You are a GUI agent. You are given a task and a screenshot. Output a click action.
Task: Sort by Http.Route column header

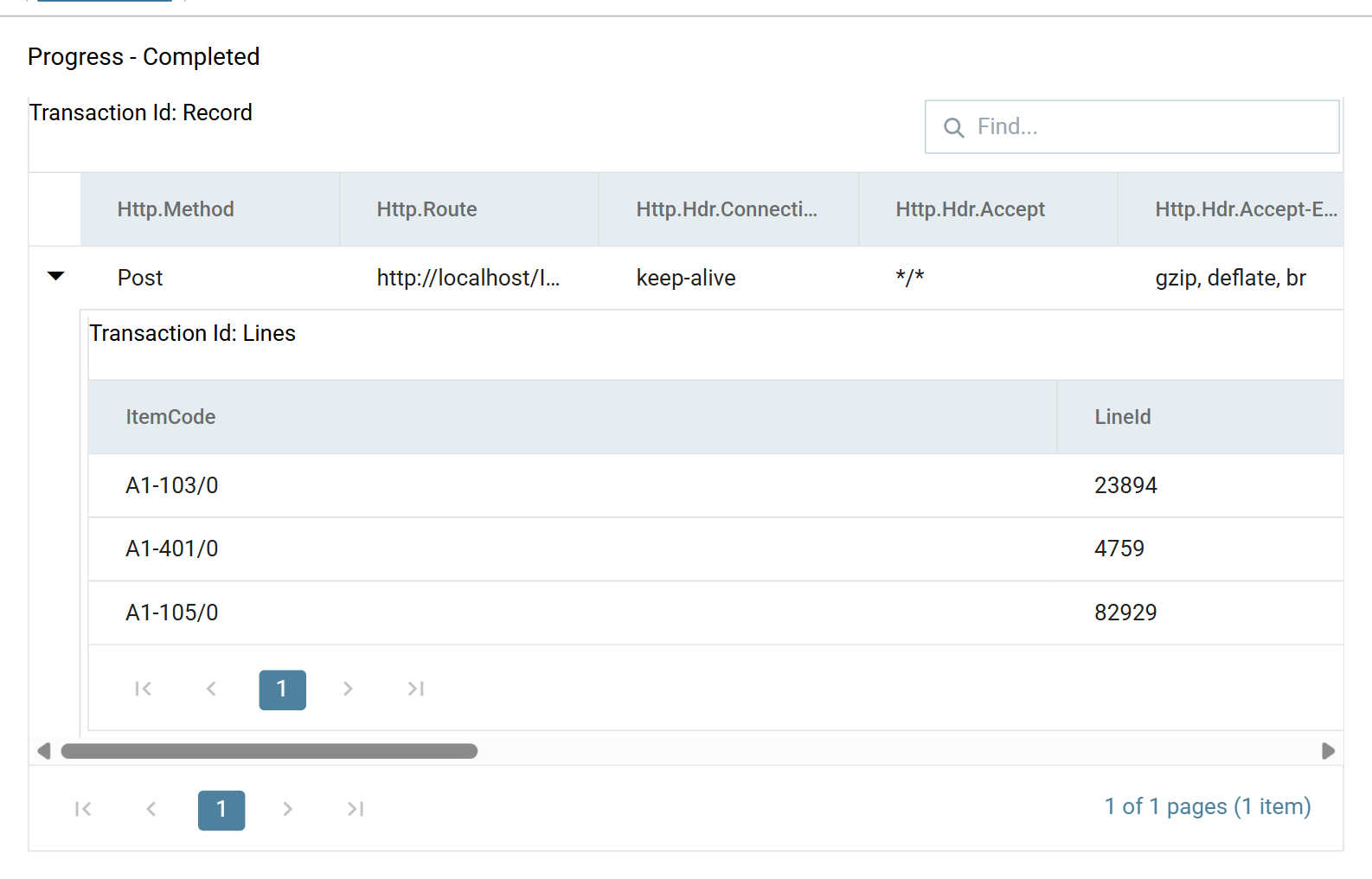[470, 209]
